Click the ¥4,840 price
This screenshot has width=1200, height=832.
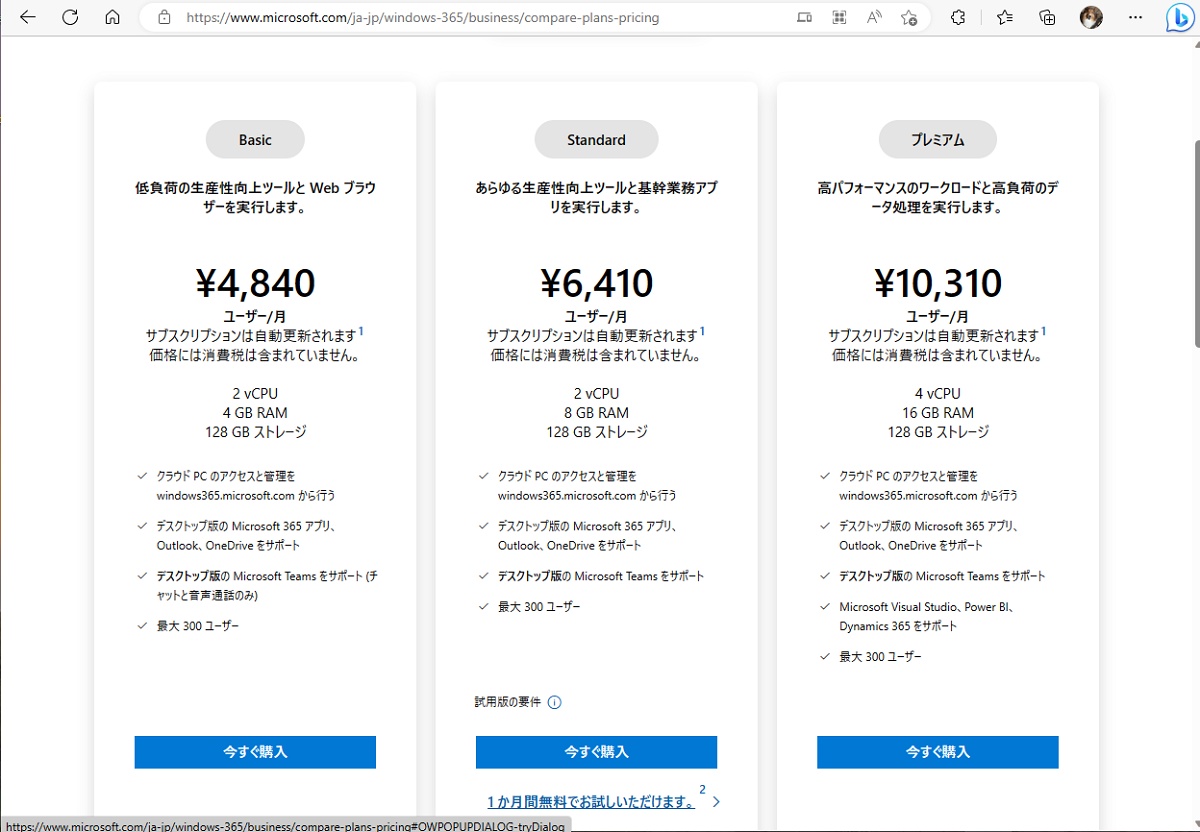coord(255,284)
